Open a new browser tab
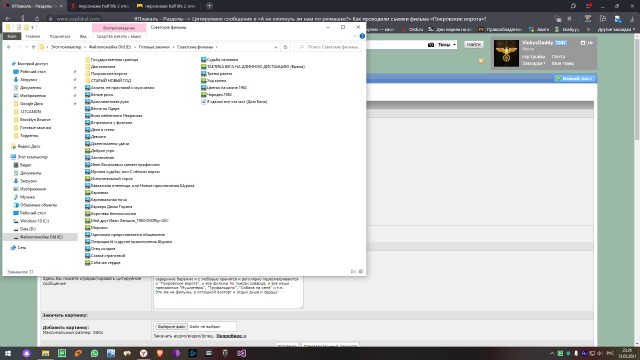Viewport: 640px width, 360px height. tap(209, 6)
